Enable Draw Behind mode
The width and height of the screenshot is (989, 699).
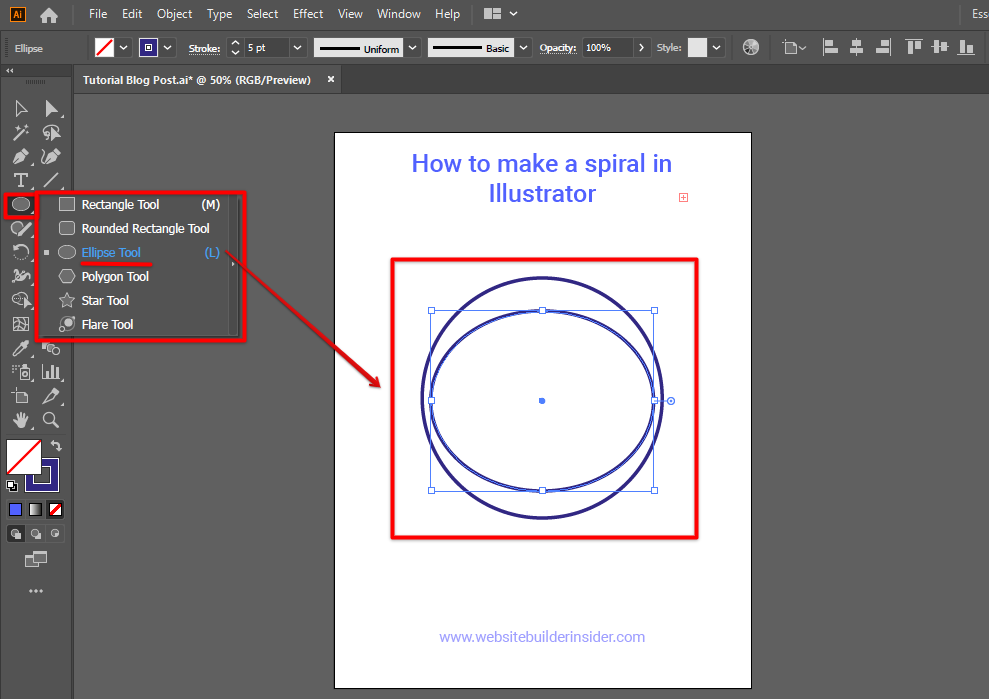pos(36,534)
